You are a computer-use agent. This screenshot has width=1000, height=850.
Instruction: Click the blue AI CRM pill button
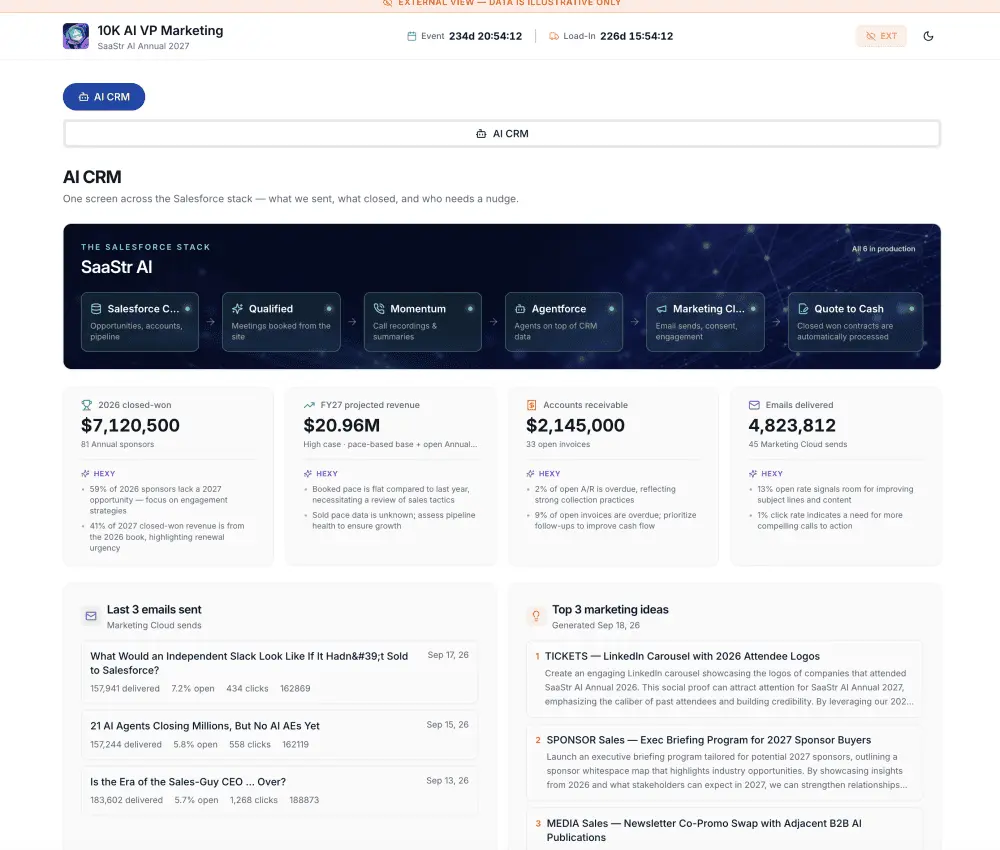click(x=104, y=97)
